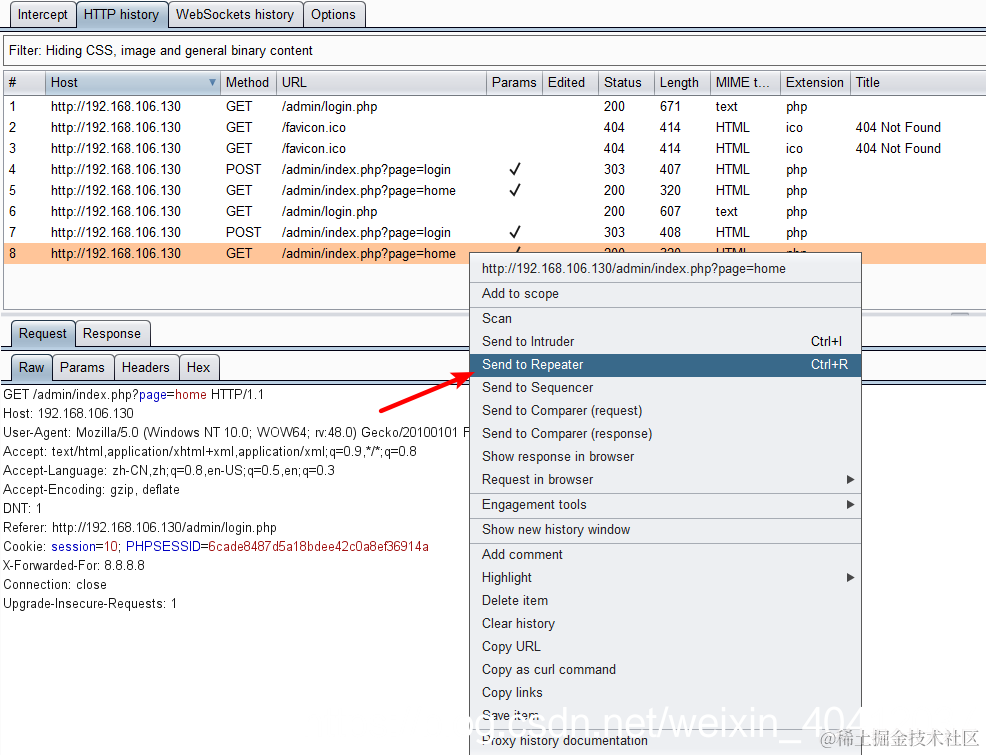
Task: Open the filter bar settings
Action: [494, 50]
